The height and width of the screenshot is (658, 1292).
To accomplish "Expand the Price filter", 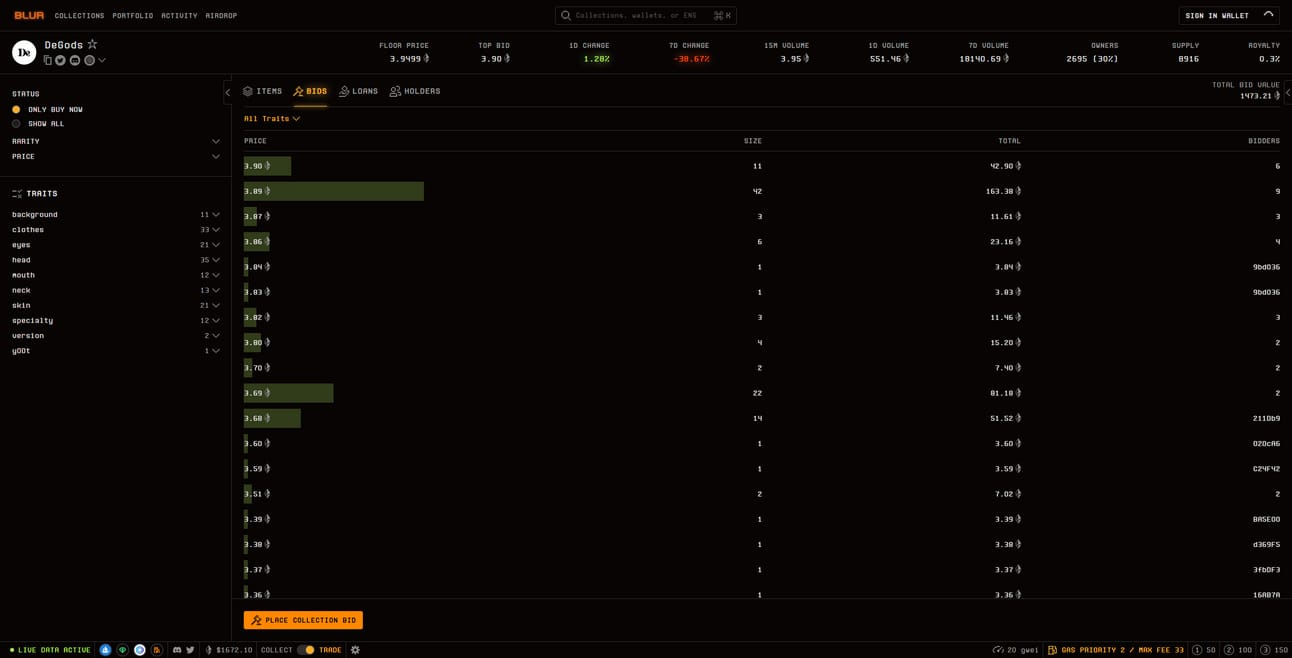I will [116, 156].
